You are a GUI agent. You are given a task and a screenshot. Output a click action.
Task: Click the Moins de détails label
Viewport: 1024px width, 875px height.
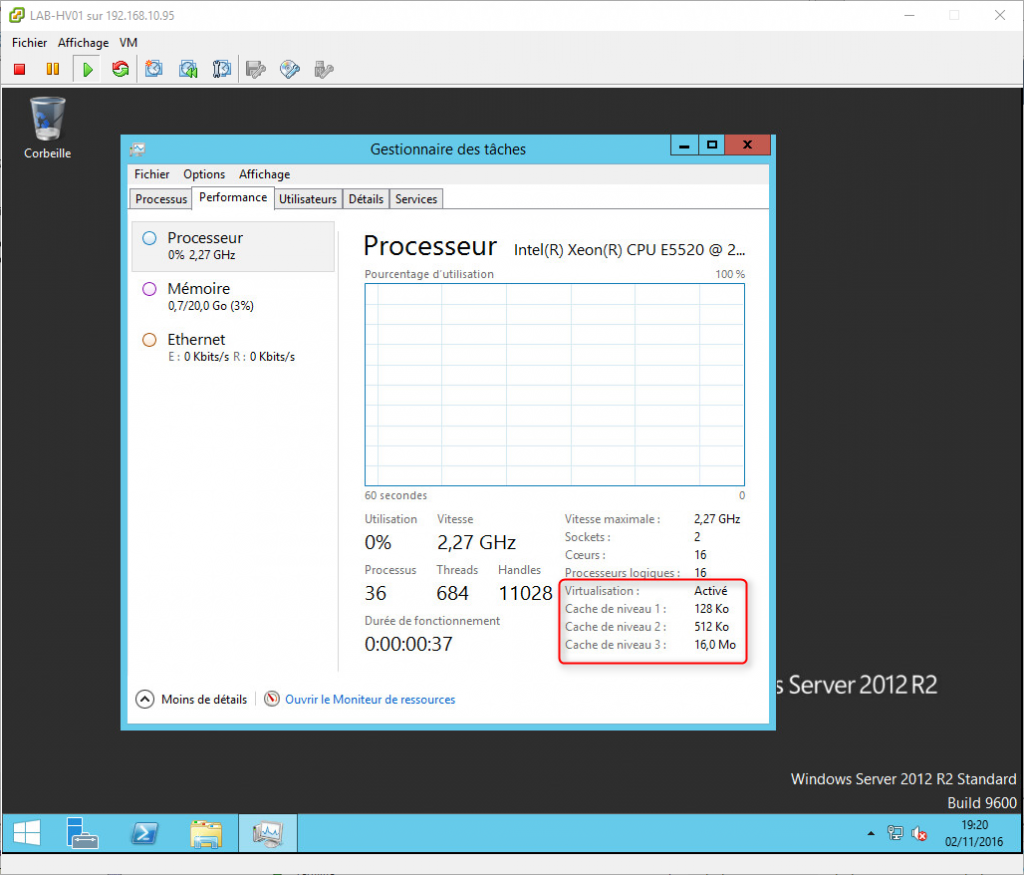[x=204, y=699]
